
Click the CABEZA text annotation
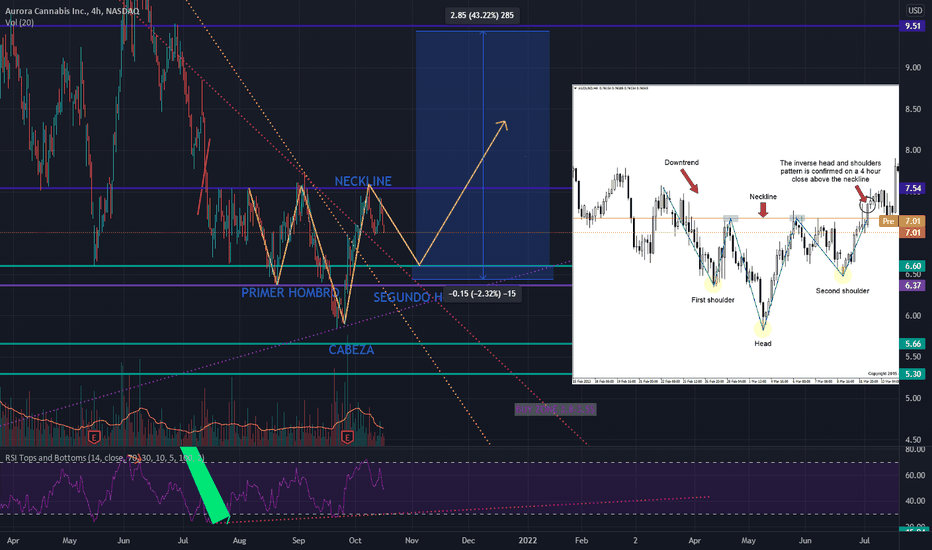click(x=351, y=350)
